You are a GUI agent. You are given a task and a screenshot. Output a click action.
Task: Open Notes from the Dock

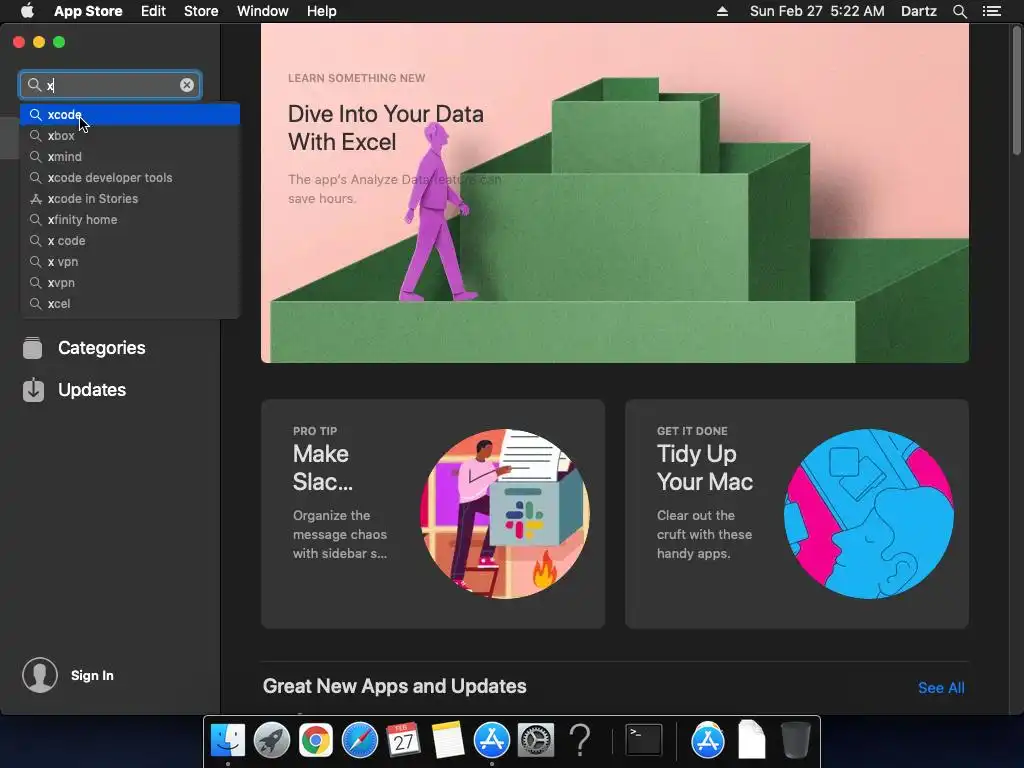coord(447,740)
